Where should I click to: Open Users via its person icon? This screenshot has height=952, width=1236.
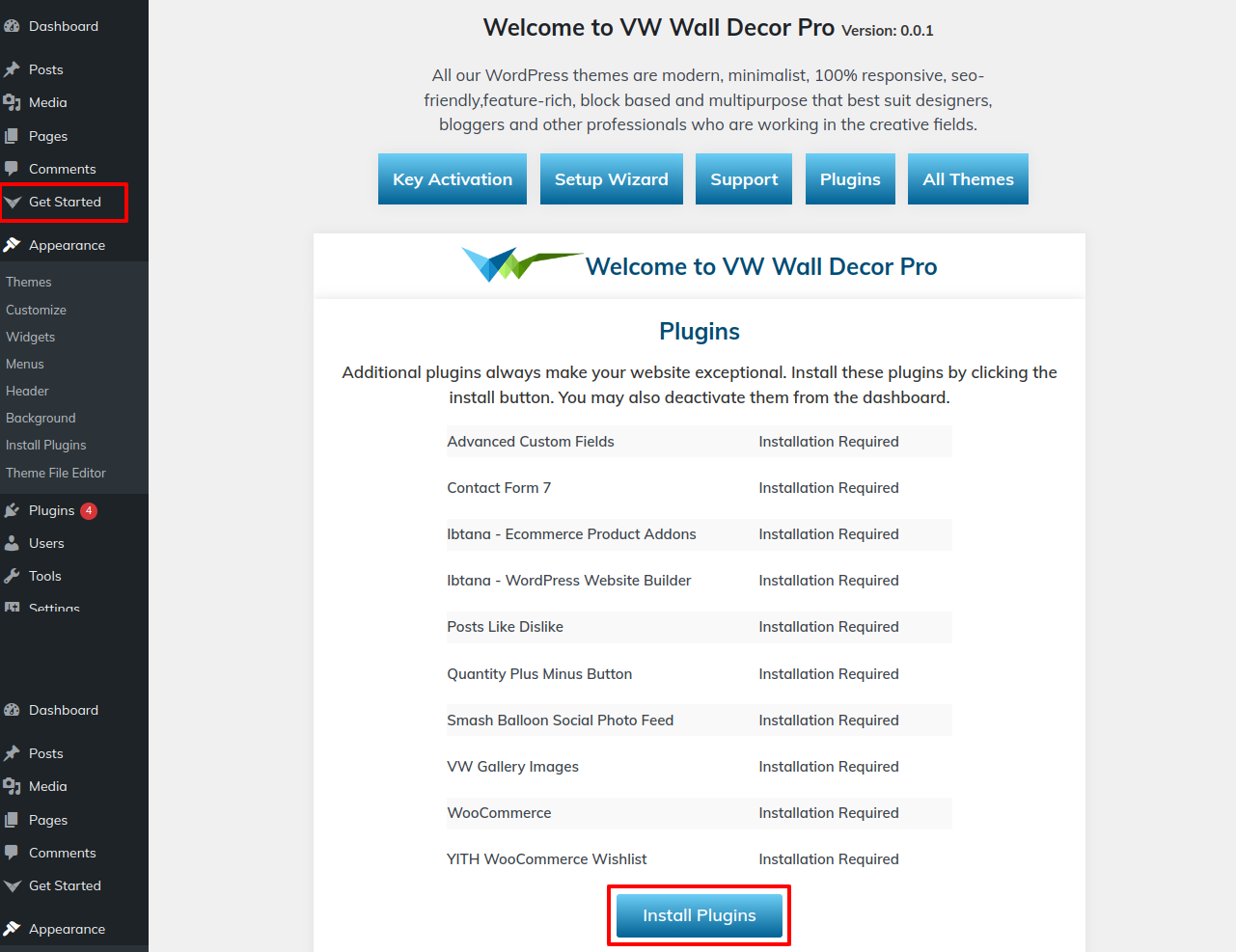tap(12, 543)
